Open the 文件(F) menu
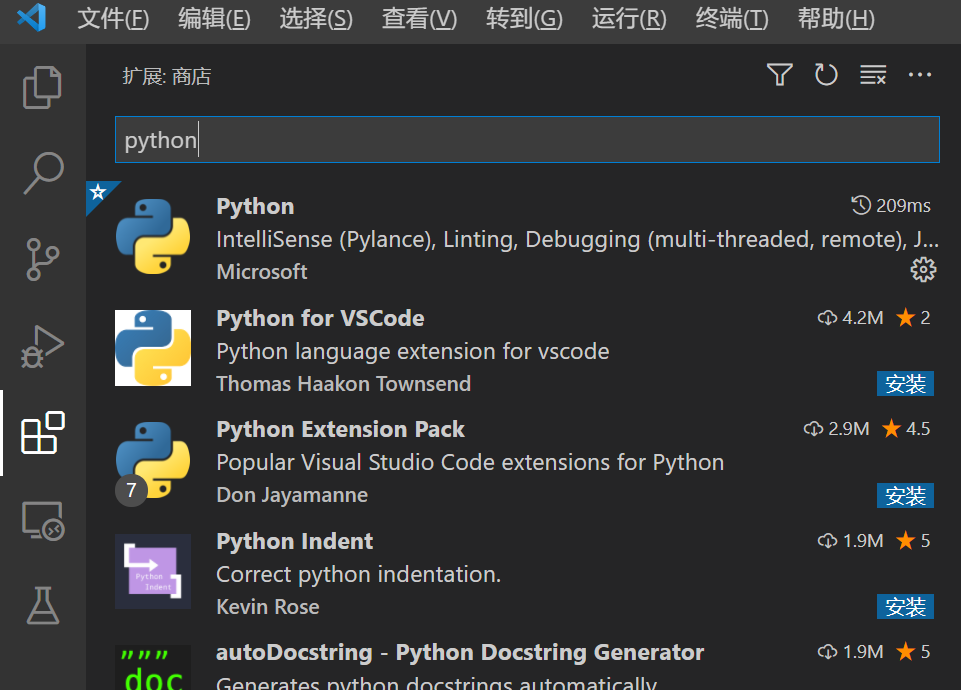Image resolution: width=961 pixels, height=690 pixels. 113,19
